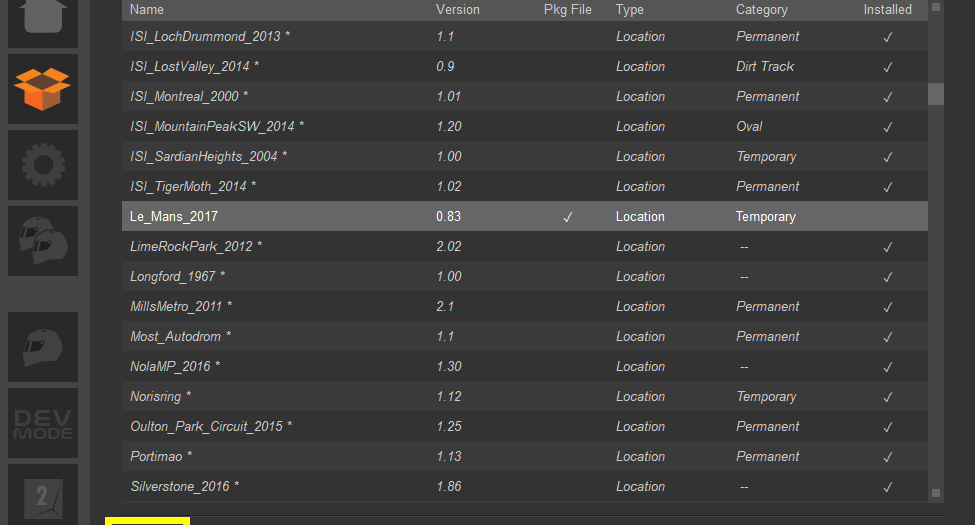975x525 pixels.
Task: Select Most_Autodrom track row
Action: click(525, 336)
